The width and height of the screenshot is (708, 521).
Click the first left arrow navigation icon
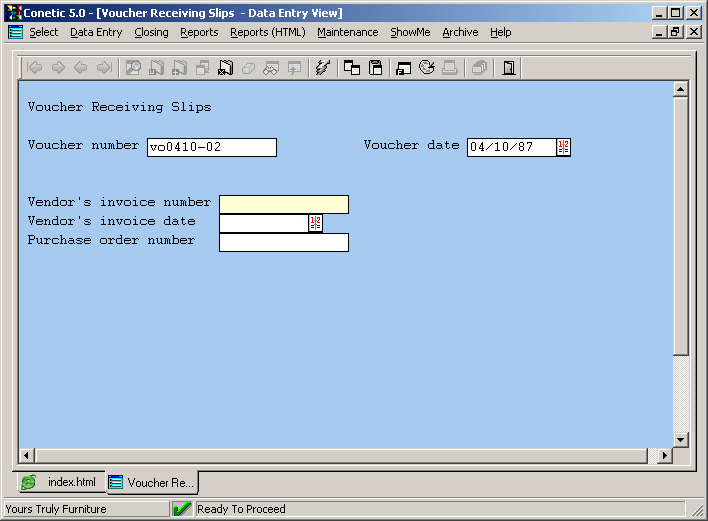pos(35,68)
